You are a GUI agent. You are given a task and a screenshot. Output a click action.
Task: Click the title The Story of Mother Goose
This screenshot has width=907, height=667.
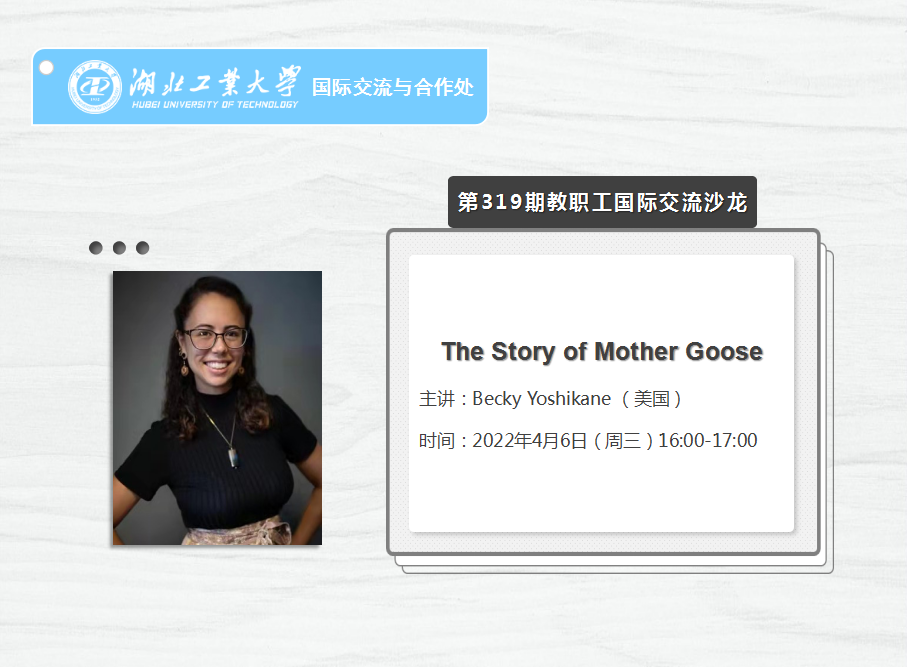pyautogui.click(x=602, y=352)
